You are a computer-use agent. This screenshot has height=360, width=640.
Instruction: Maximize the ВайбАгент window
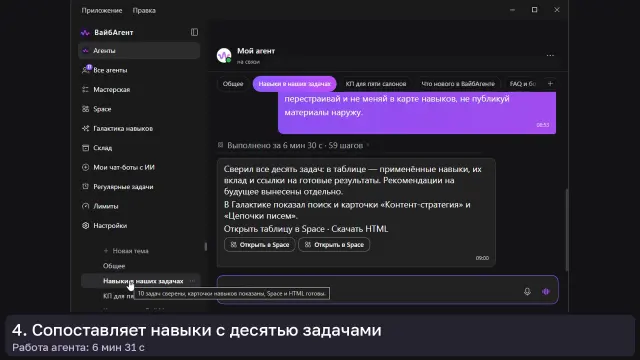pyautogui.click(x=534, y=10)
